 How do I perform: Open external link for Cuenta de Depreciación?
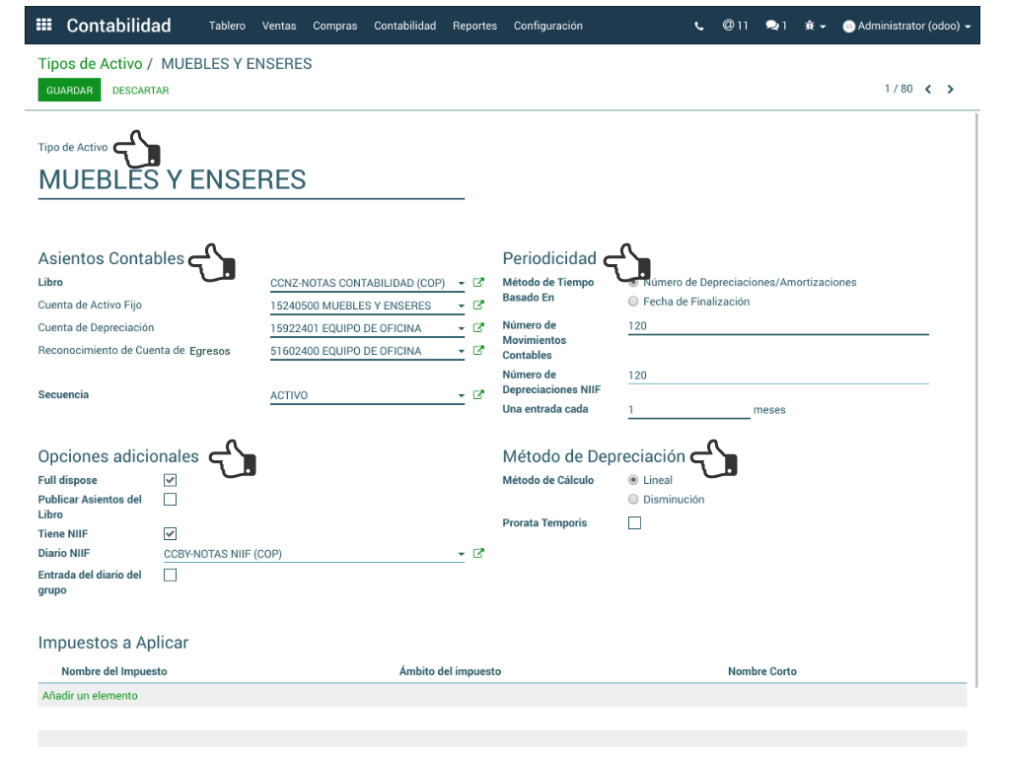[x=478, y=328]
